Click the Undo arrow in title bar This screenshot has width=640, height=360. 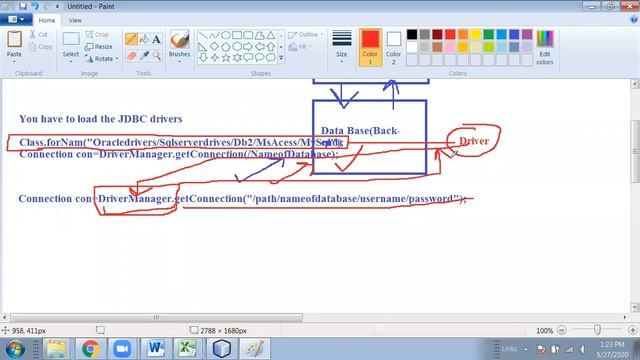[35, 6]
